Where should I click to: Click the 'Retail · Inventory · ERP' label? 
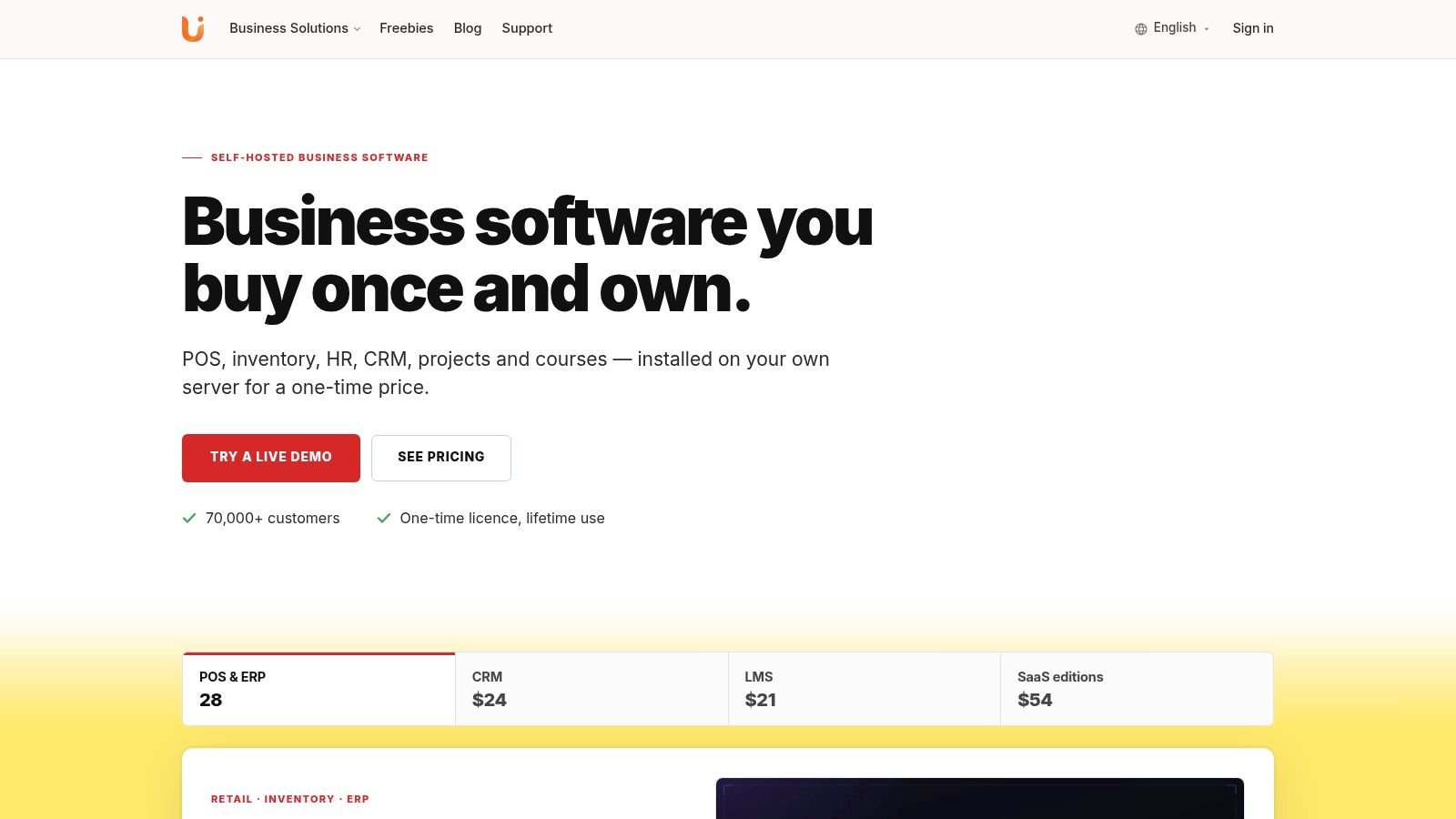coord(290,799)
